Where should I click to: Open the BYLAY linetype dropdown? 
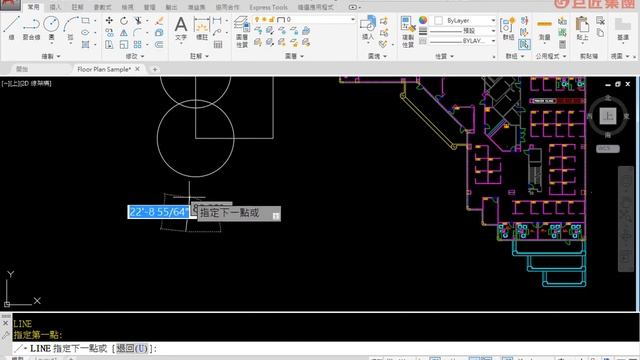(x=493, y=41)
